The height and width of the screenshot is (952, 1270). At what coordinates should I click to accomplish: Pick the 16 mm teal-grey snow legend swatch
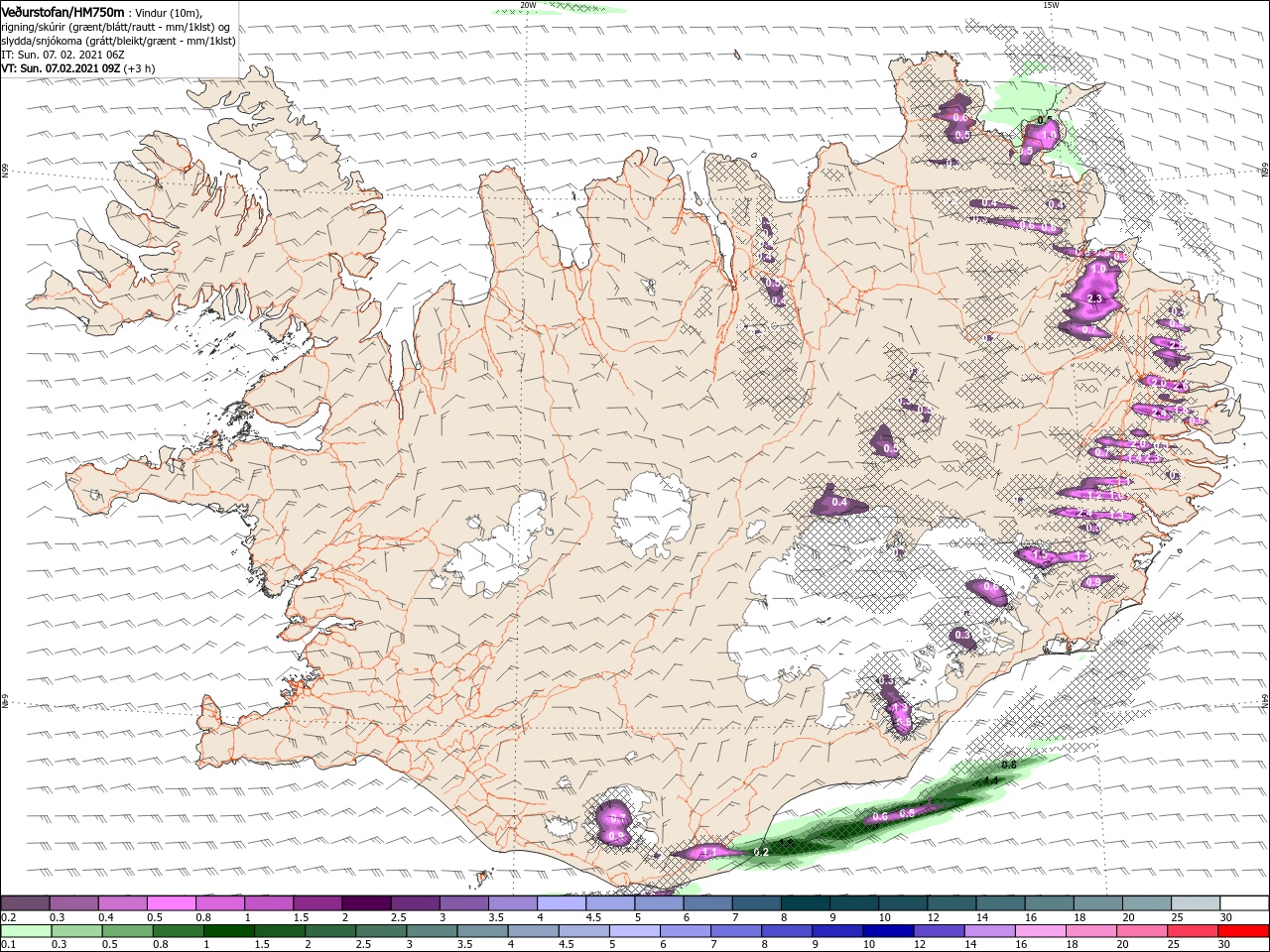click(1049, 903)
